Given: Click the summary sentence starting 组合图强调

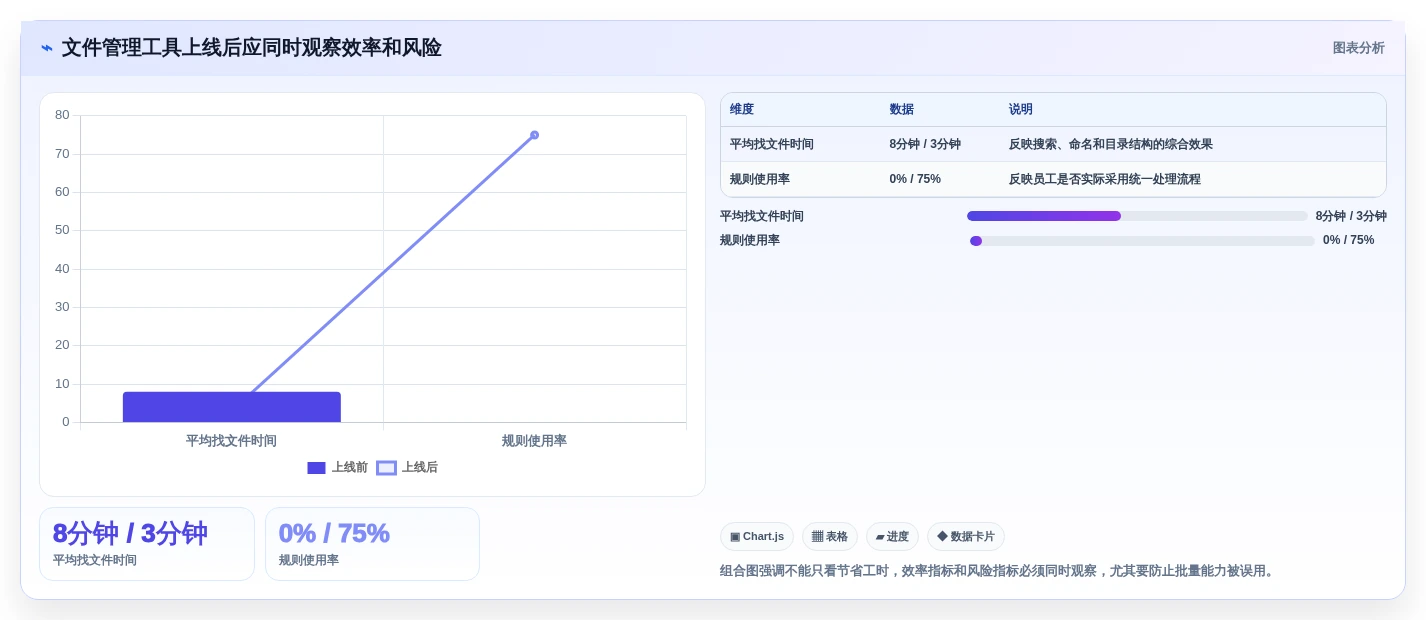Looking at the screenshot, I should (x=999, y=571).
